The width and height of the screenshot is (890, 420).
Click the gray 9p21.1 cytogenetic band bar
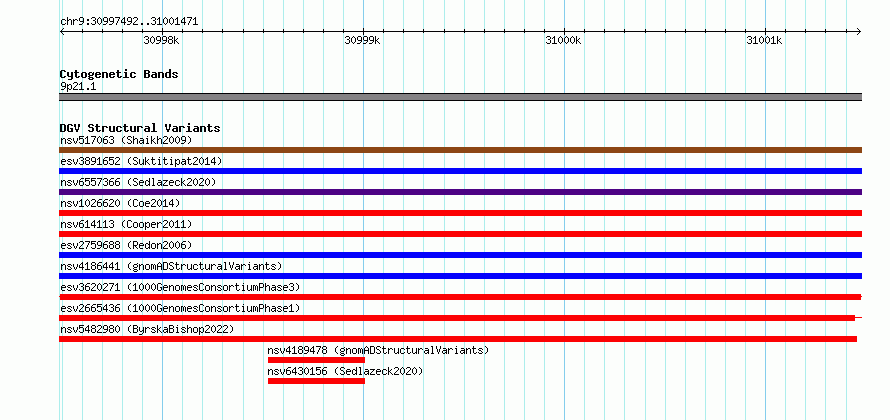(460, 97)
